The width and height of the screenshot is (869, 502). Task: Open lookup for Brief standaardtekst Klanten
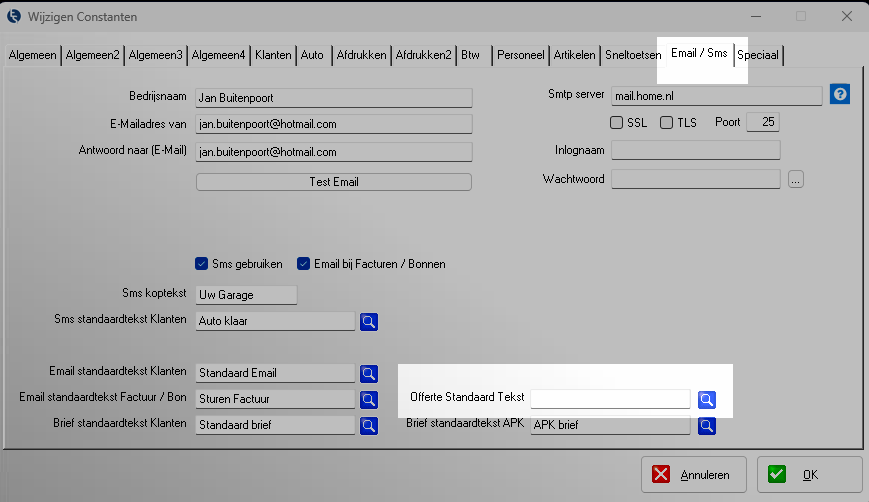click(369, 425)
